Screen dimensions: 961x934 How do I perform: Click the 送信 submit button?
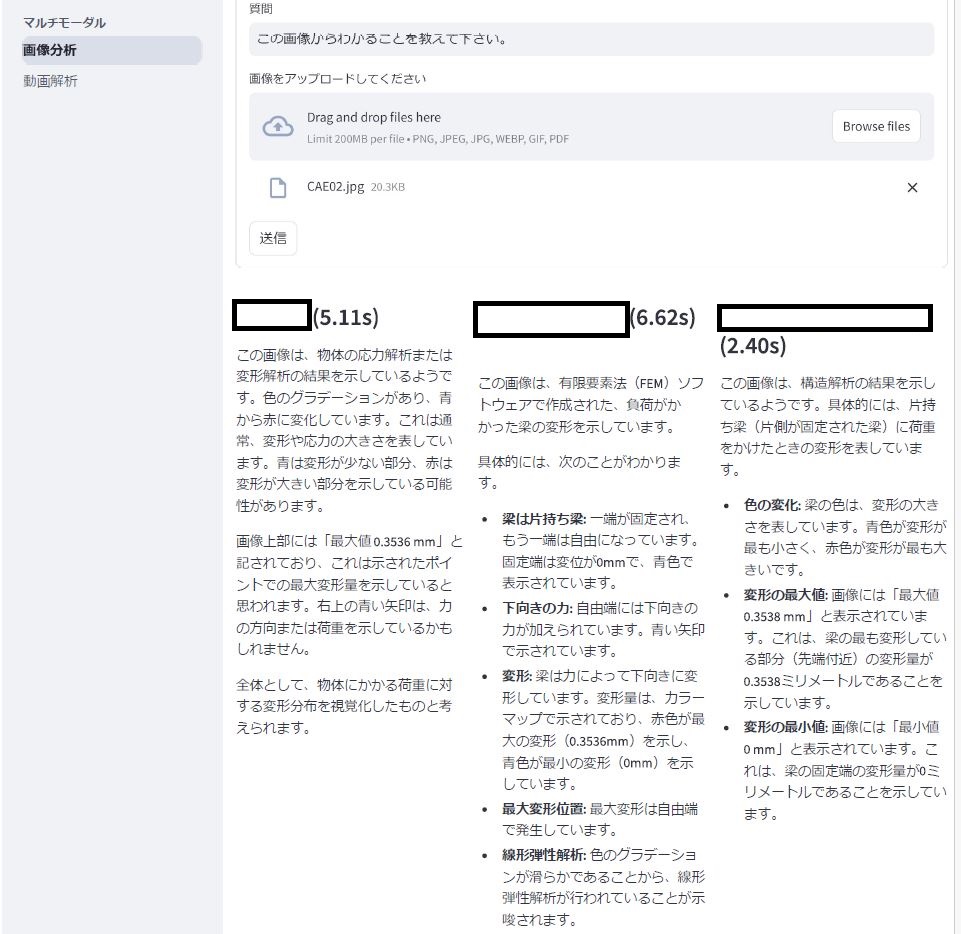[273, 238]
